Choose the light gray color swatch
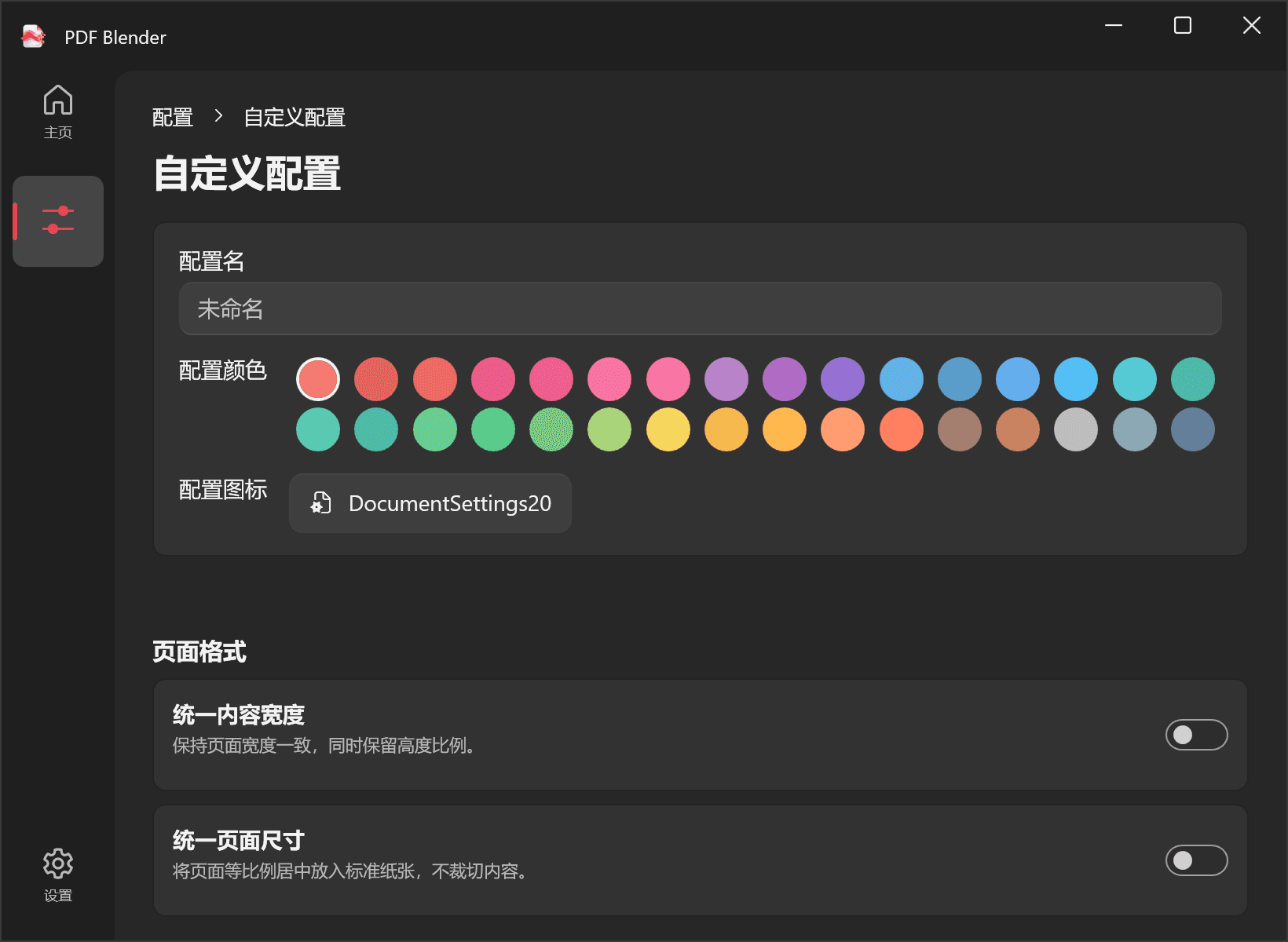The height and width of the screenshot is (942, 1288). tap(1076, 429)
